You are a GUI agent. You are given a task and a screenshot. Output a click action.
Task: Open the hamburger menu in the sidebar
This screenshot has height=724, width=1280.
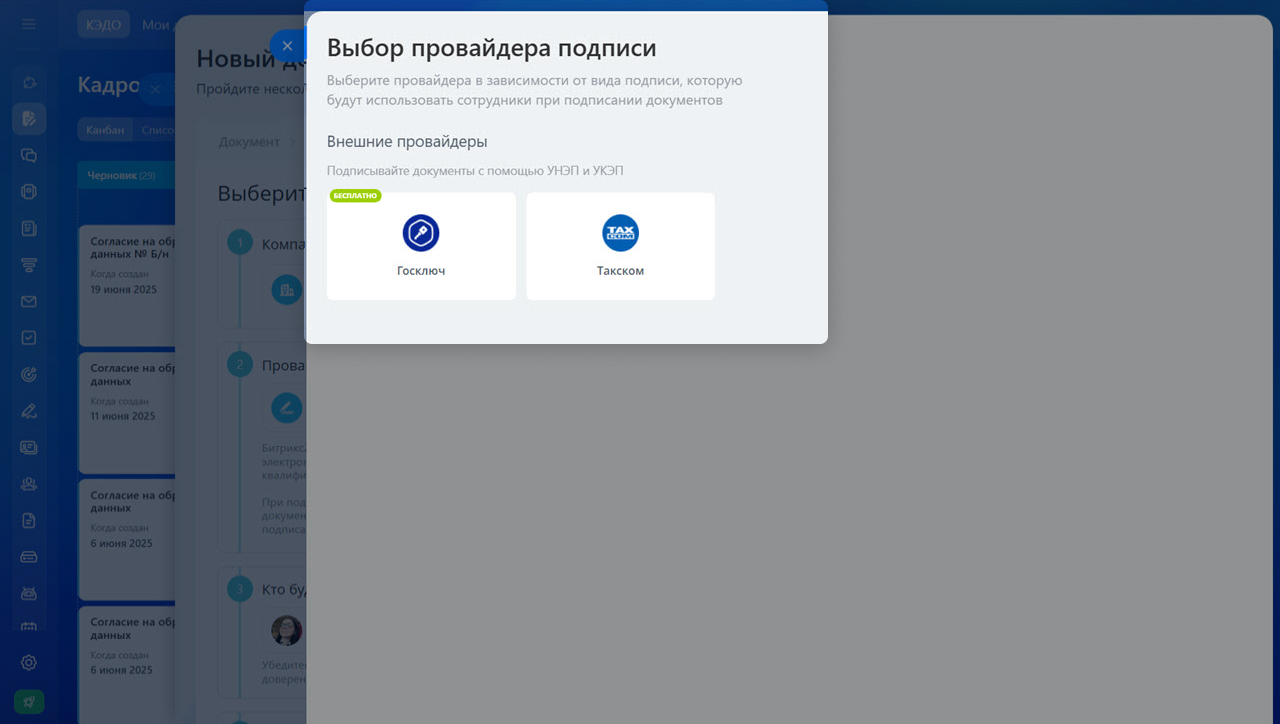click(x=29, y=24)
